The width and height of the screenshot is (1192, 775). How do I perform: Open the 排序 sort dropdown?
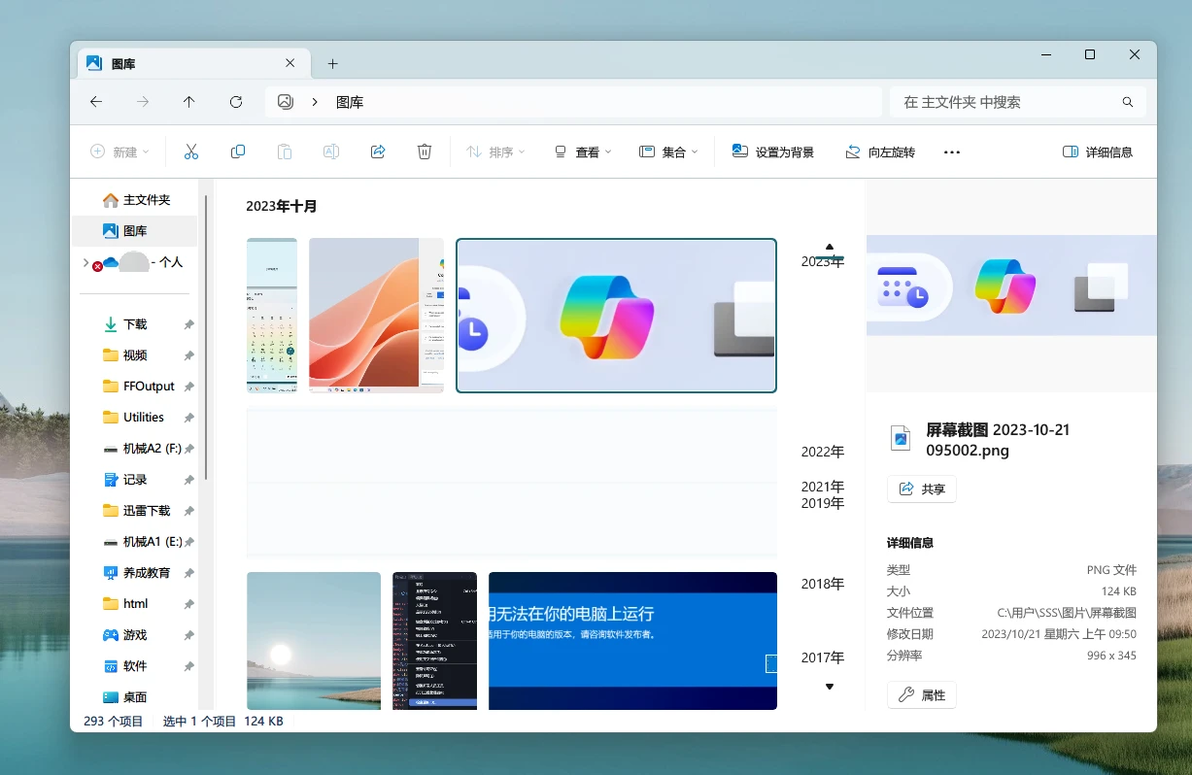click(x=496, y=152)
